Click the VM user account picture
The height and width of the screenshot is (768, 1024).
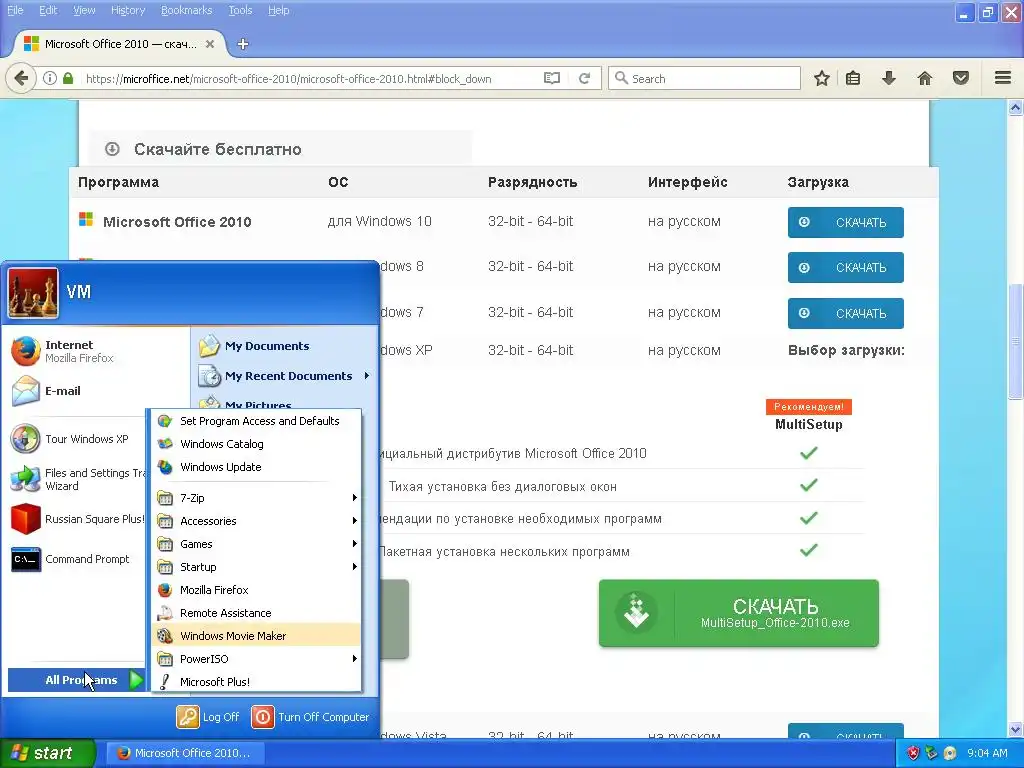point(33,293)
